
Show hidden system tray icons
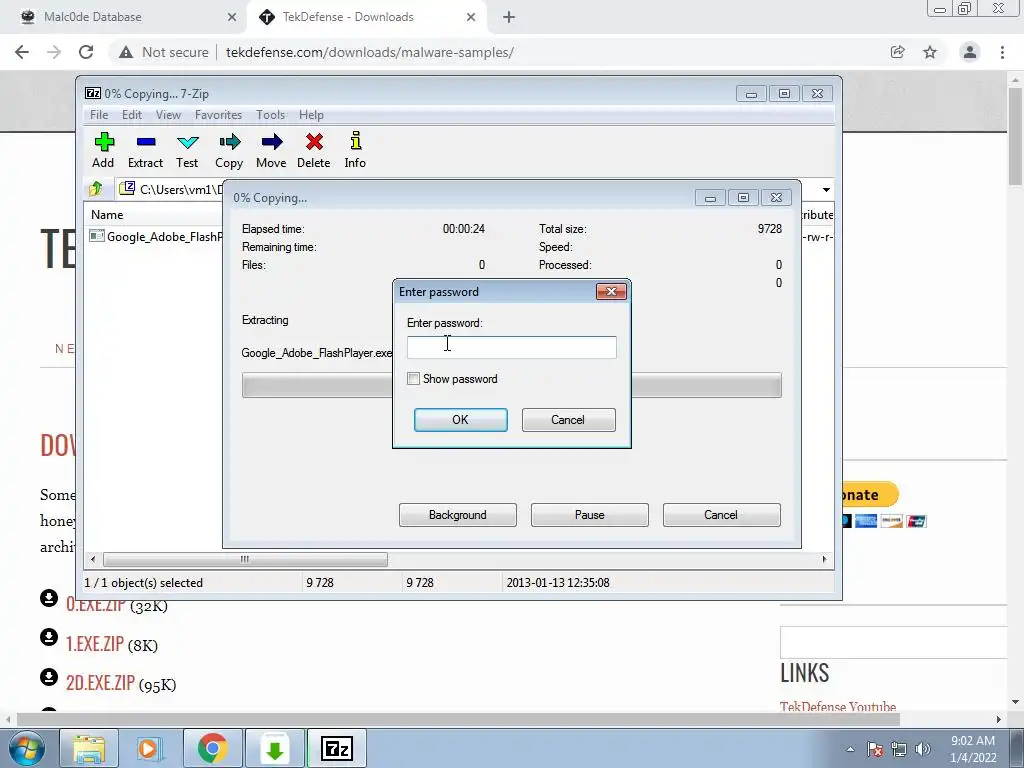point(850,749)
